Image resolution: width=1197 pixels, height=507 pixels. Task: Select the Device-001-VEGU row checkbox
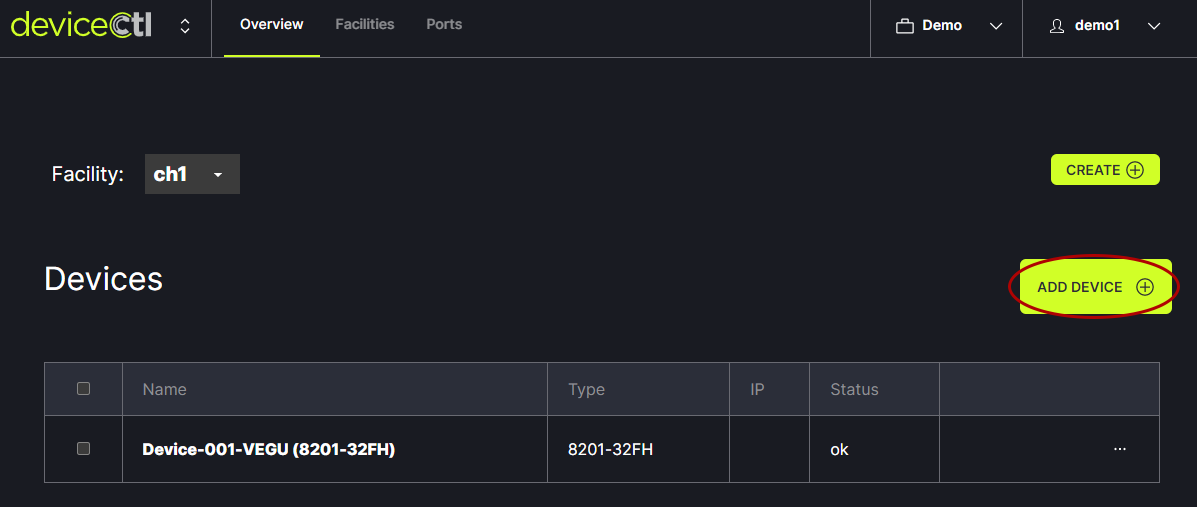84,449
